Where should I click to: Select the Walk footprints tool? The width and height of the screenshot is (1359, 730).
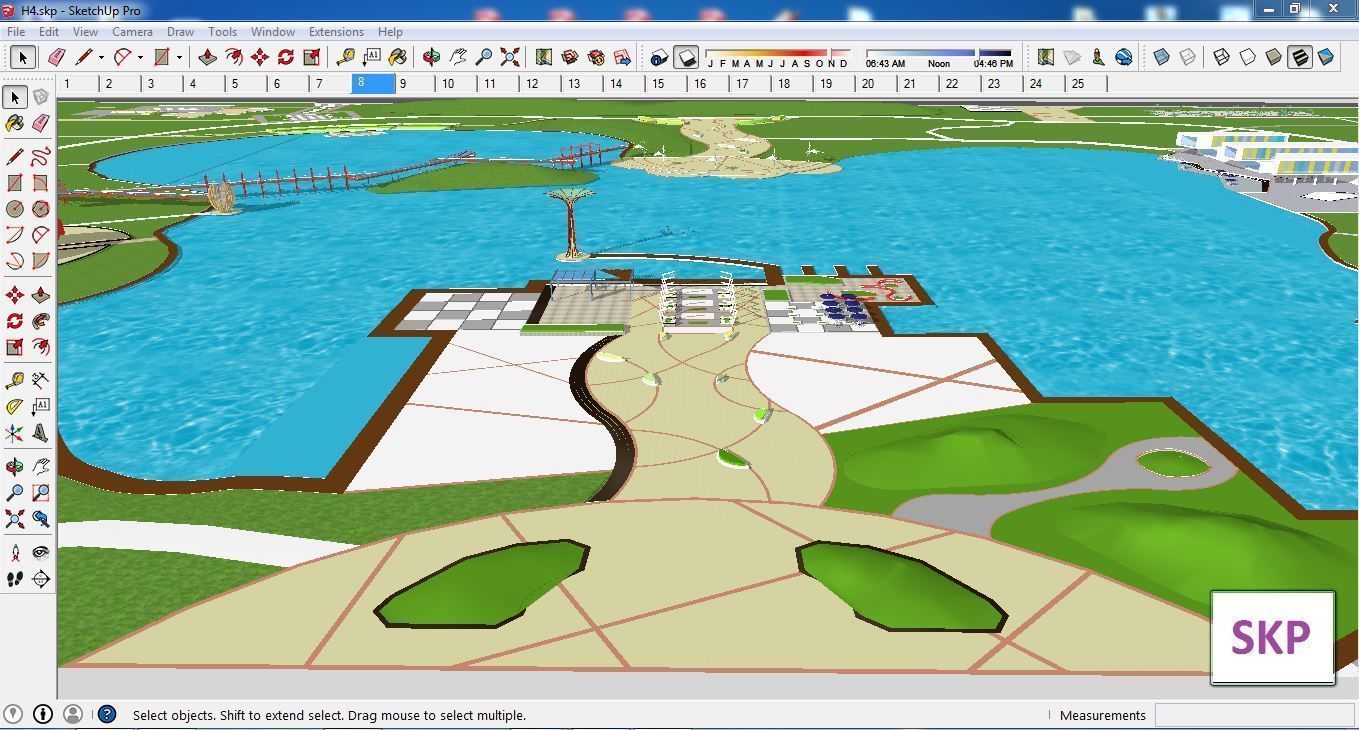pos(15,579)
